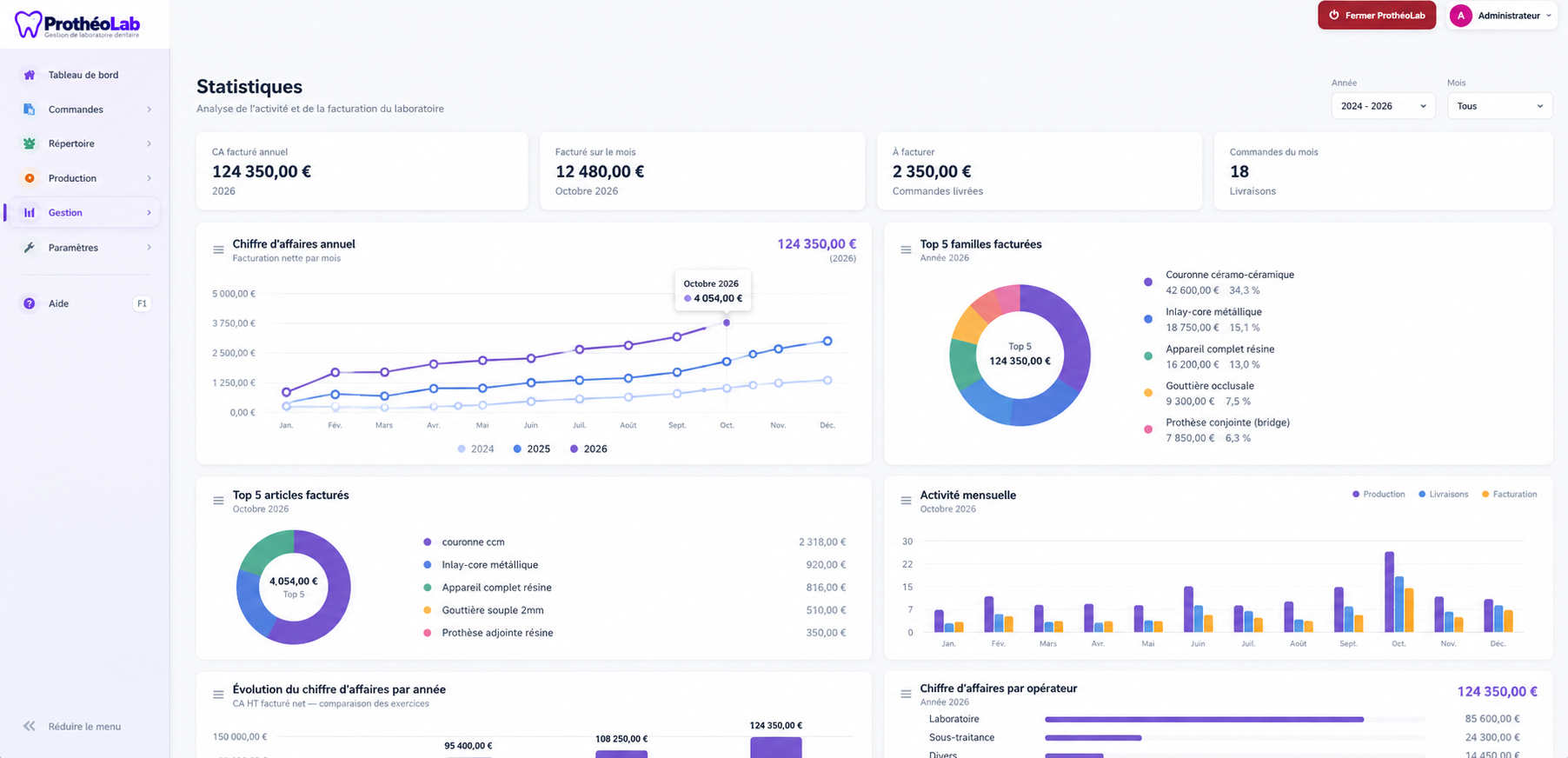Viewport: 1568px width, 758px height.
Task: Toggle Gouttière occlusale legend entry
Action: point(1199,394)
